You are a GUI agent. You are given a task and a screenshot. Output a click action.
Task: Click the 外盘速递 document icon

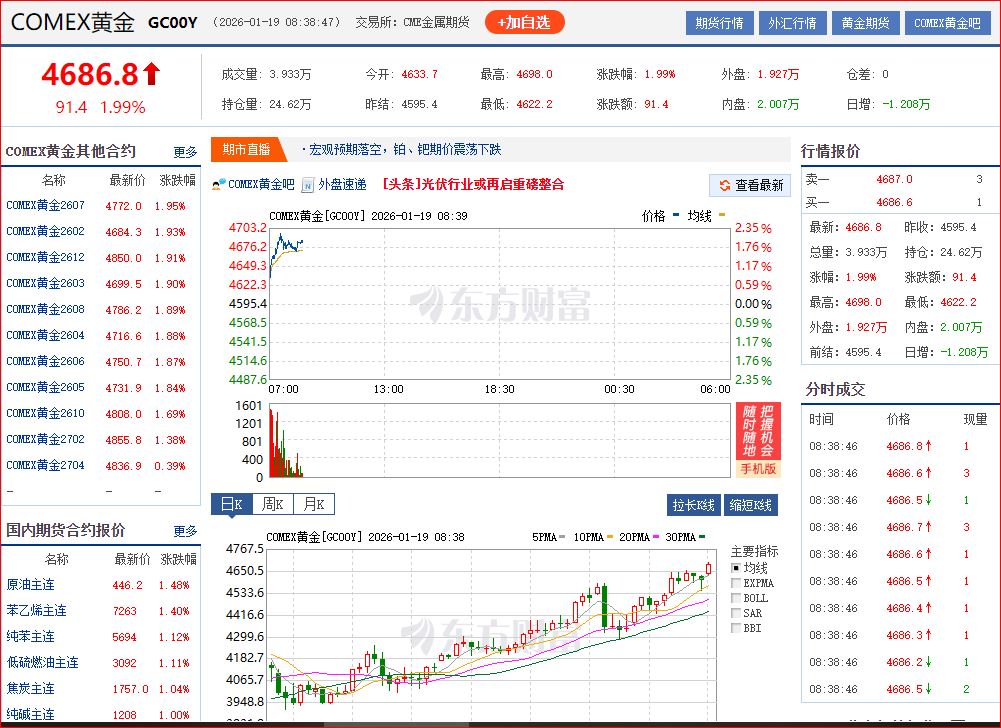(x=308, y=185)
